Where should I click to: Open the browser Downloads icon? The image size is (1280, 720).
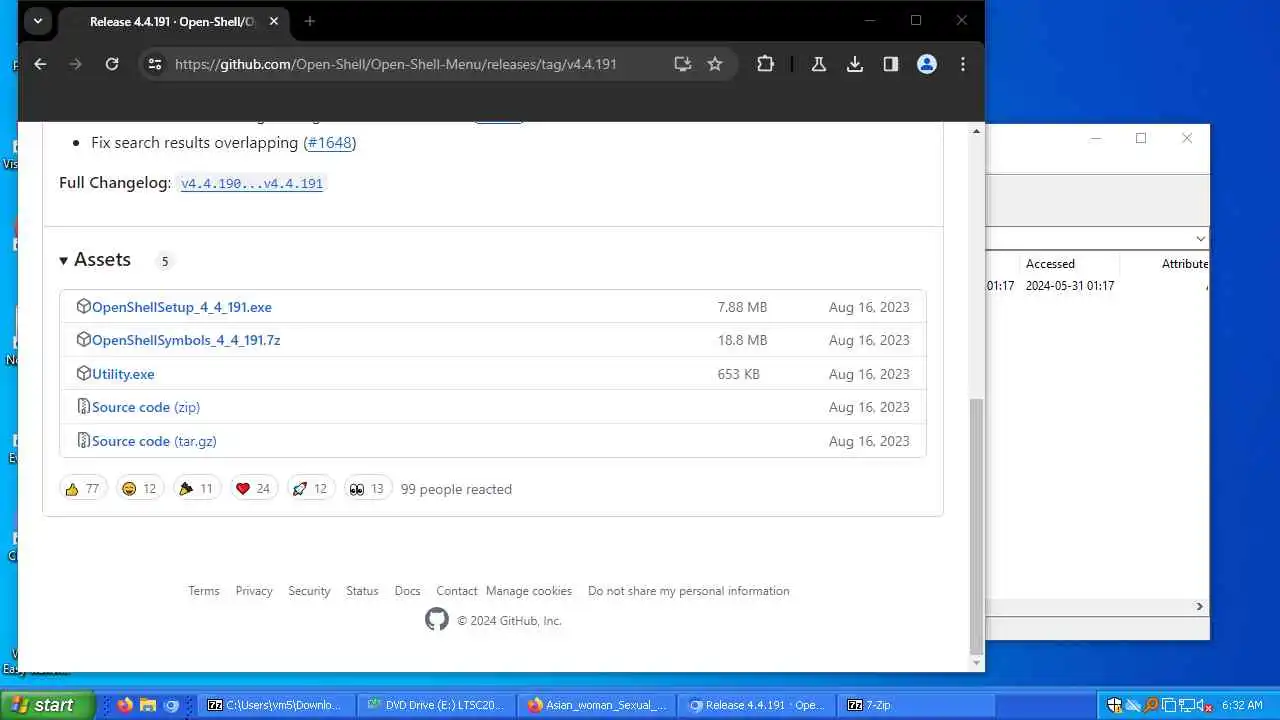855,64
